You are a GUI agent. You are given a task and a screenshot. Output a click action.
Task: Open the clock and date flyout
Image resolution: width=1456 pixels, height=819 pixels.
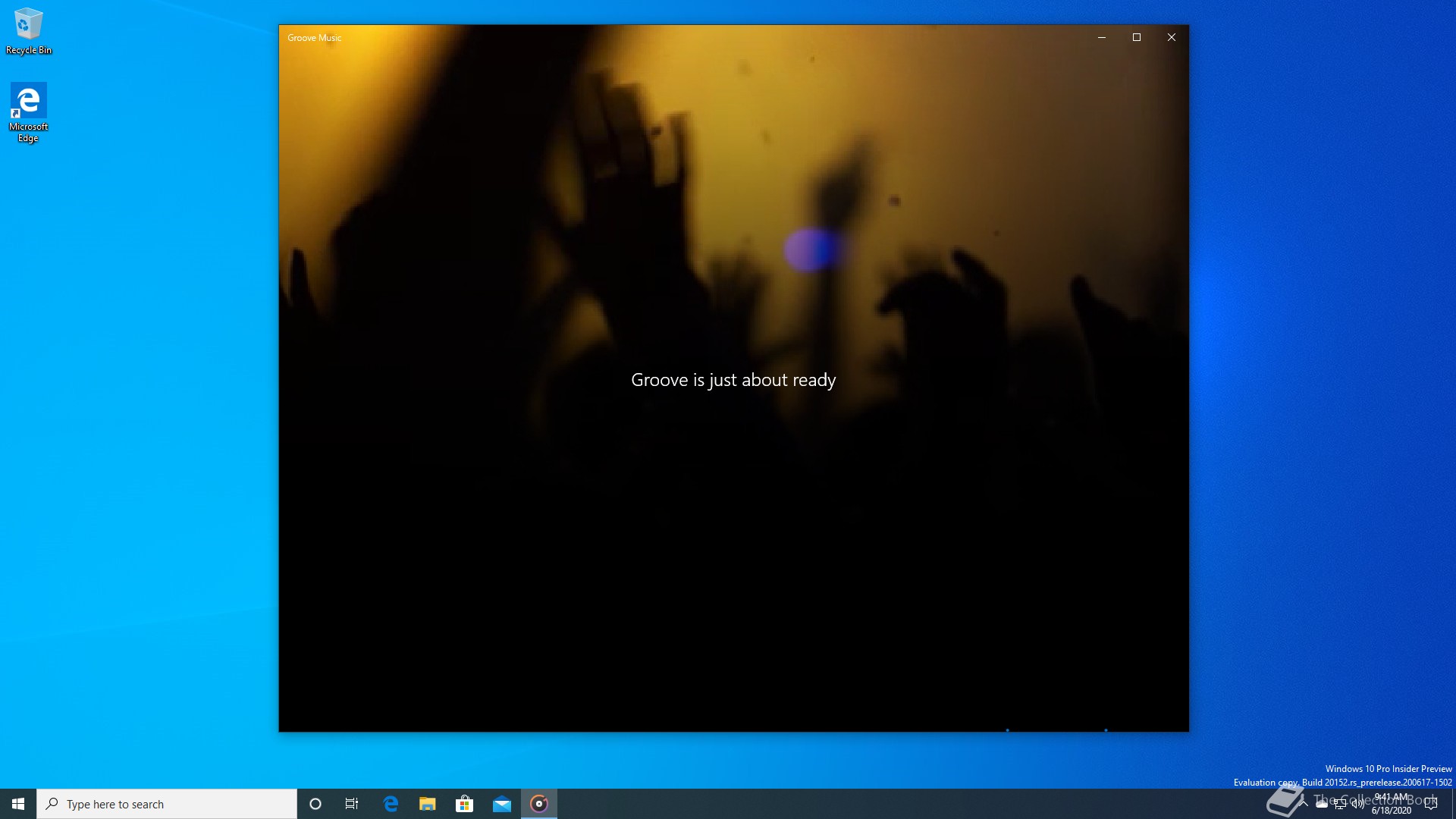(1392, 804)
